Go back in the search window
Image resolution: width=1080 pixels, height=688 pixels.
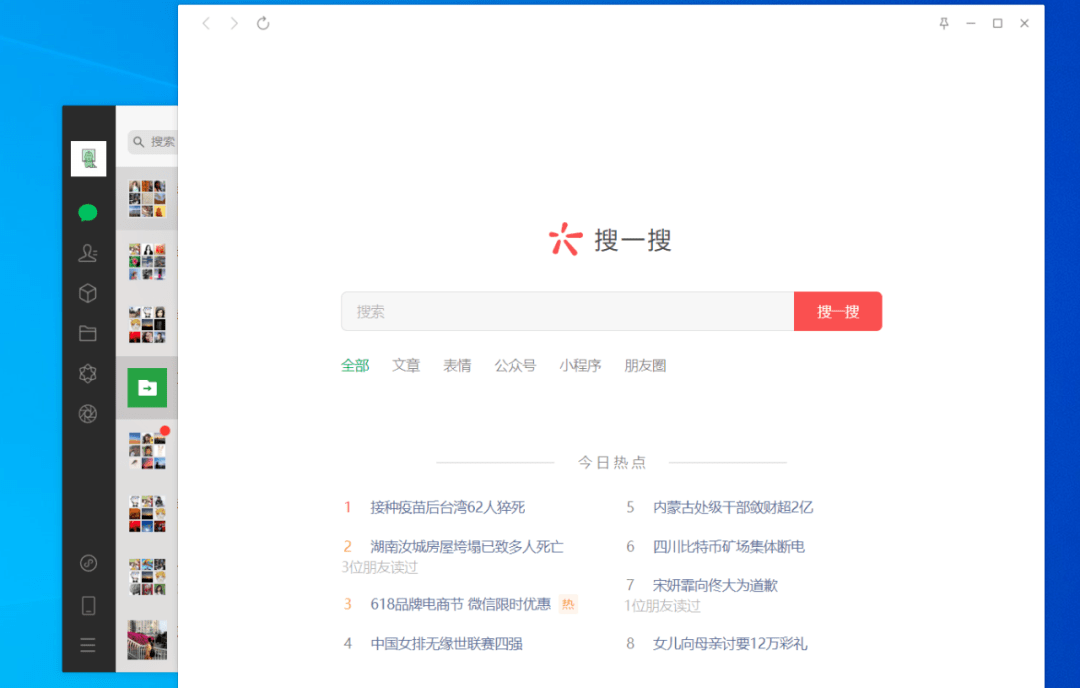pyautogui.click(x=206, y=23)
